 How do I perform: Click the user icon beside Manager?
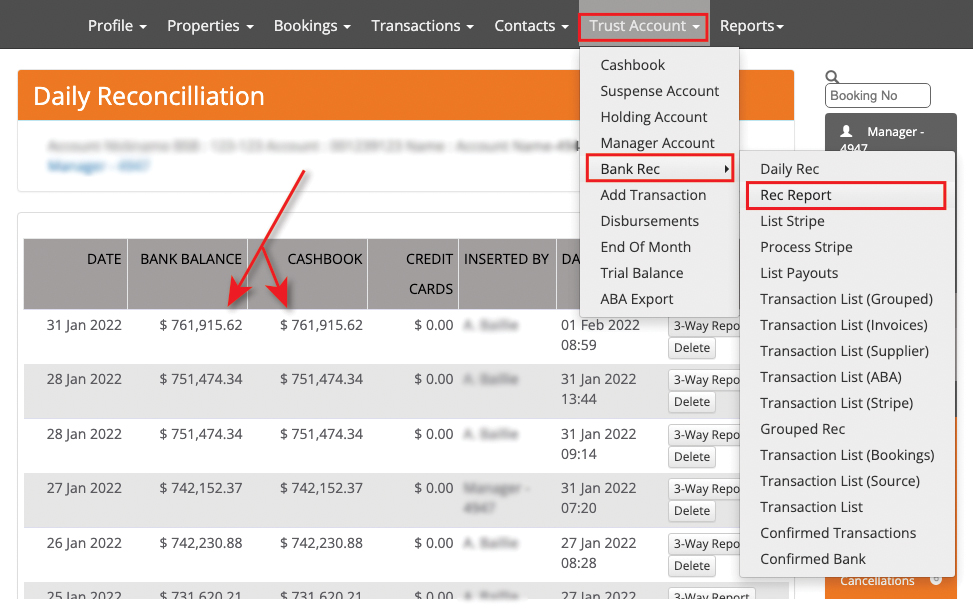coord(847,131)
